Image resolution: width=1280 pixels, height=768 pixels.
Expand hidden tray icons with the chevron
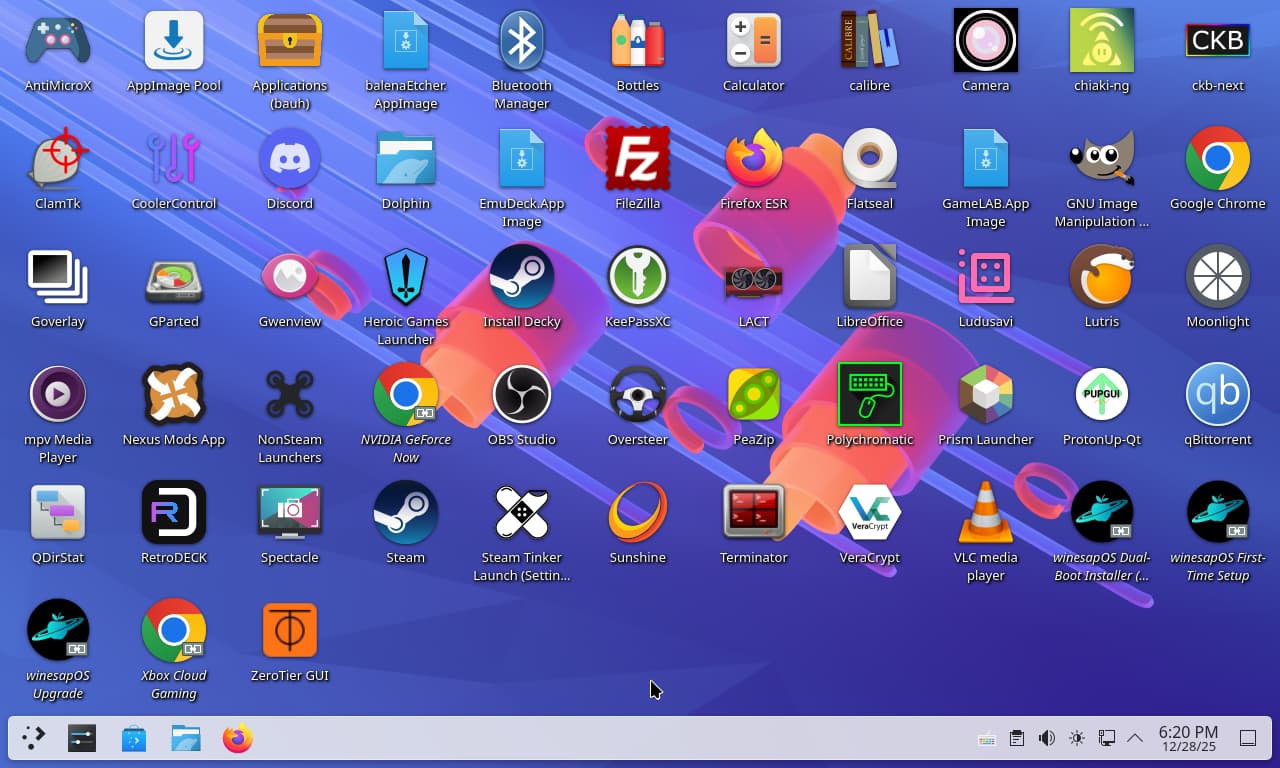click(1135, 738)
